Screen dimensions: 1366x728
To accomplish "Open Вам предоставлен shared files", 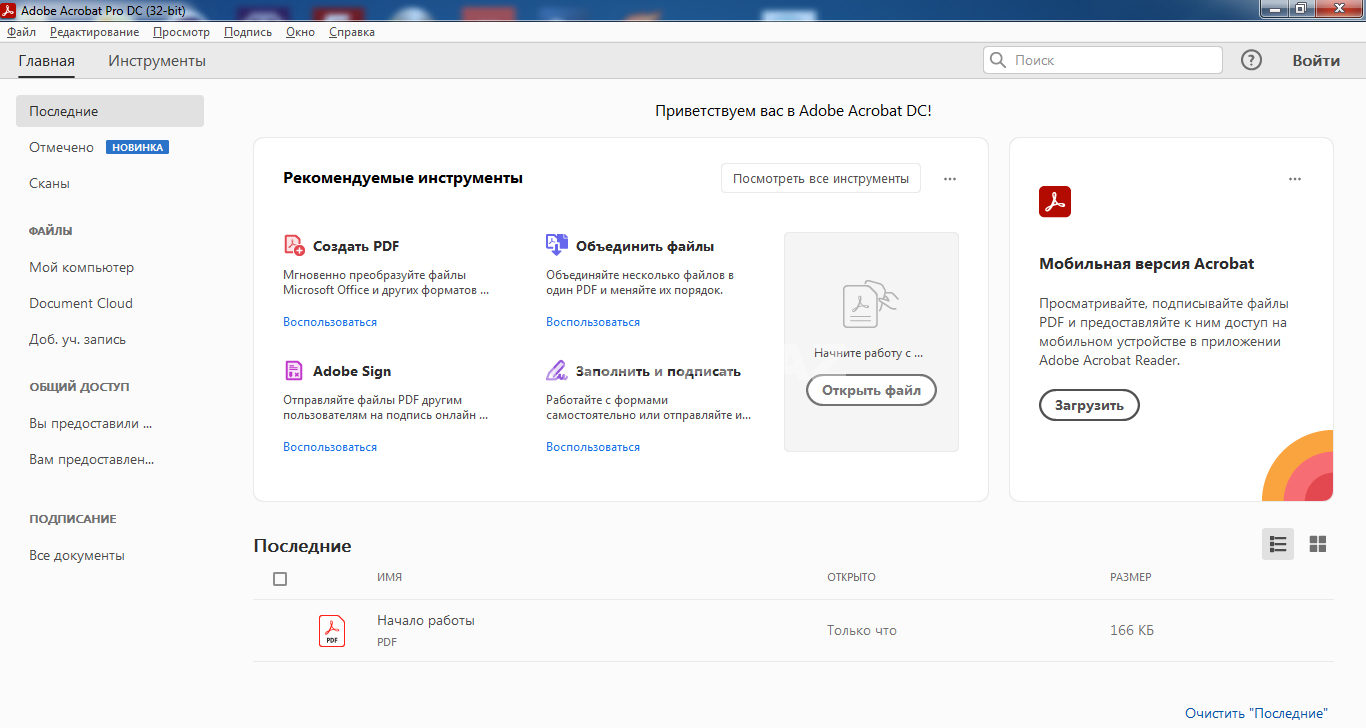I will tap(92, 459).
